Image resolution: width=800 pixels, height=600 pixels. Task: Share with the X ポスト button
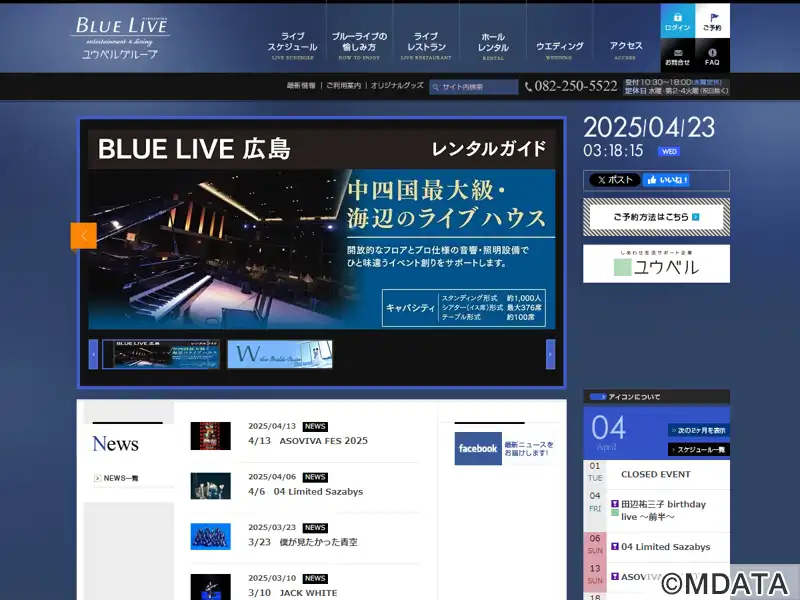615,180
